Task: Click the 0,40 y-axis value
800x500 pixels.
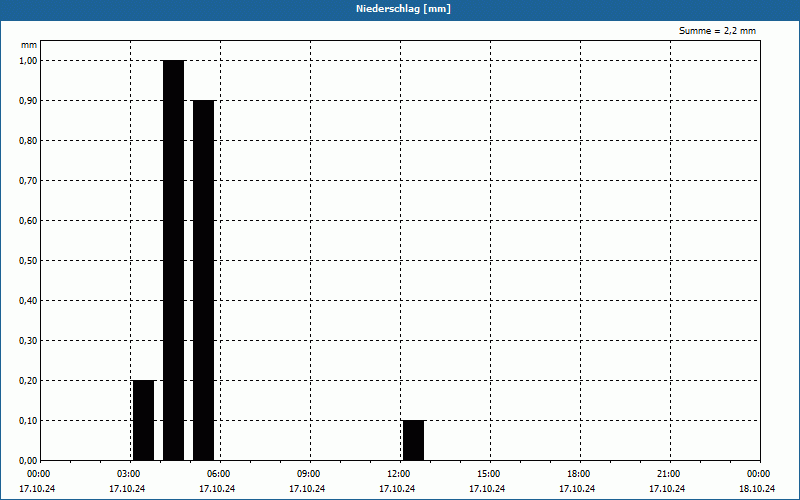Action: (29, 301)
